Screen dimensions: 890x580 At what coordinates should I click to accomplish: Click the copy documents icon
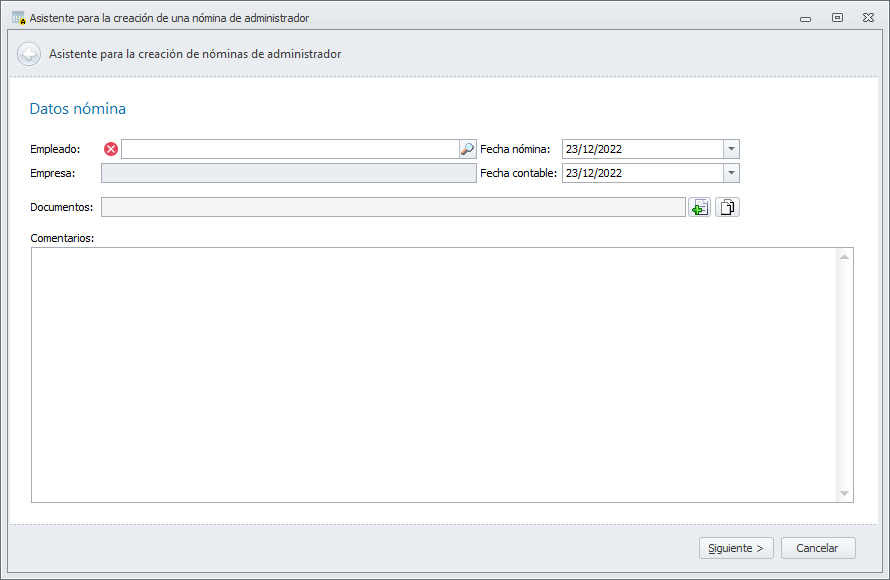click(727, 207)
